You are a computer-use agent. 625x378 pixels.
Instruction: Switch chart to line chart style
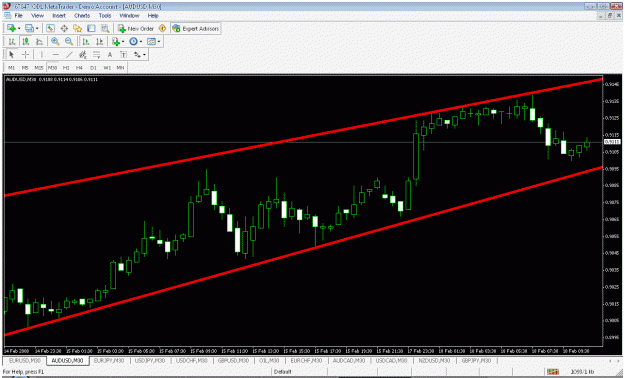point(39,41)
